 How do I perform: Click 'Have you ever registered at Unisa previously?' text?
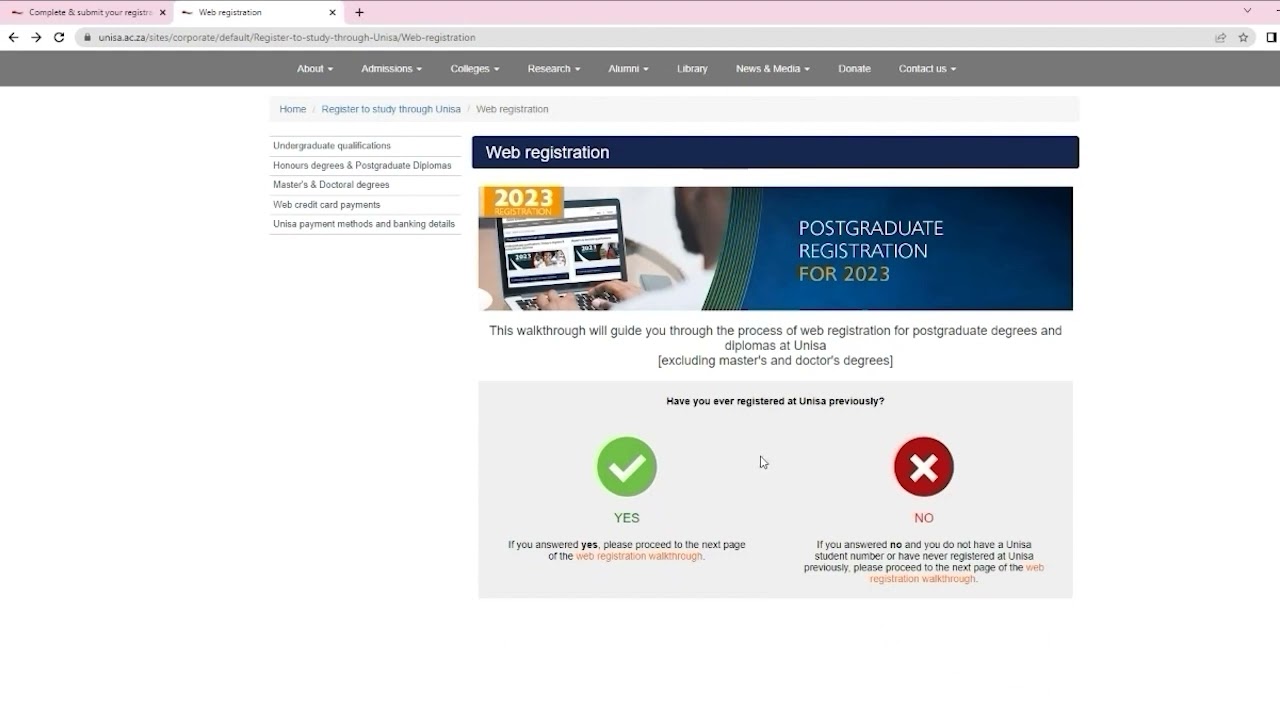point(775,401)
